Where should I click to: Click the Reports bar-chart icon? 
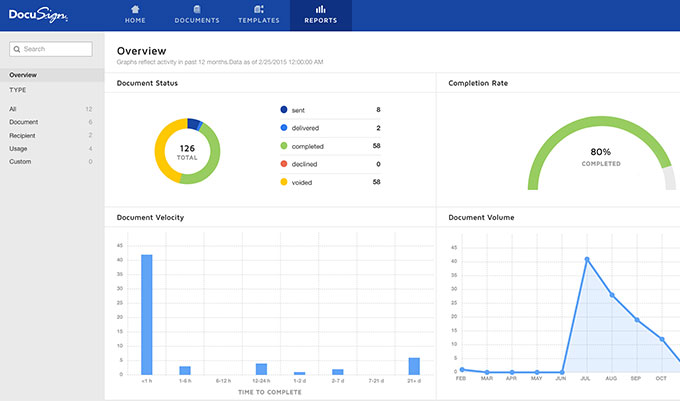point(321,9)
